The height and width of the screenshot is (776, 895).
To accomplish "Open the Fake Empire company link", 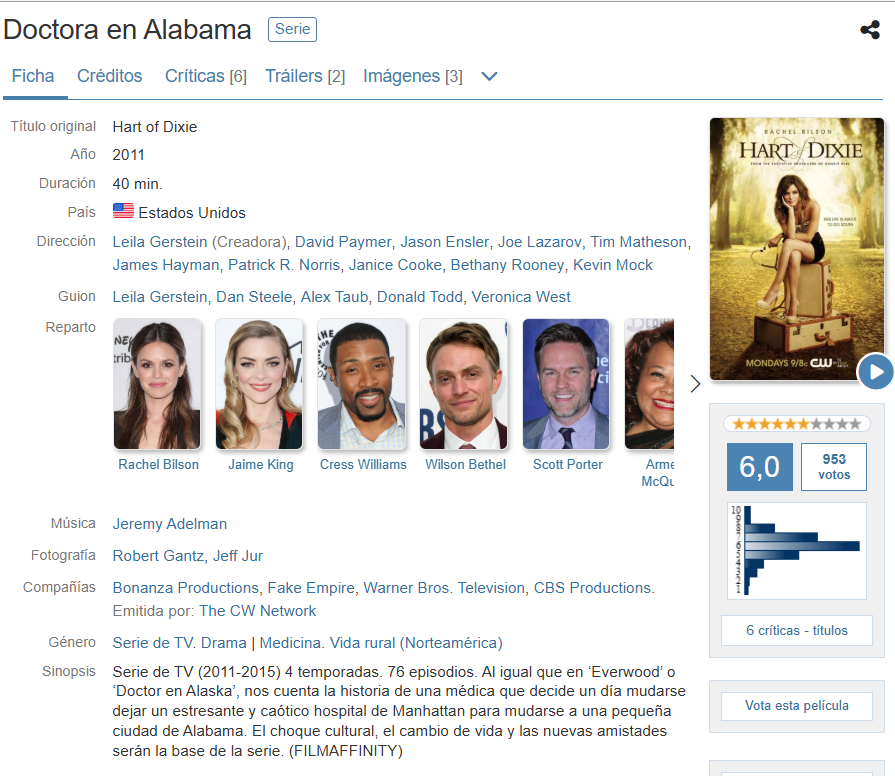I will point(311,588).
